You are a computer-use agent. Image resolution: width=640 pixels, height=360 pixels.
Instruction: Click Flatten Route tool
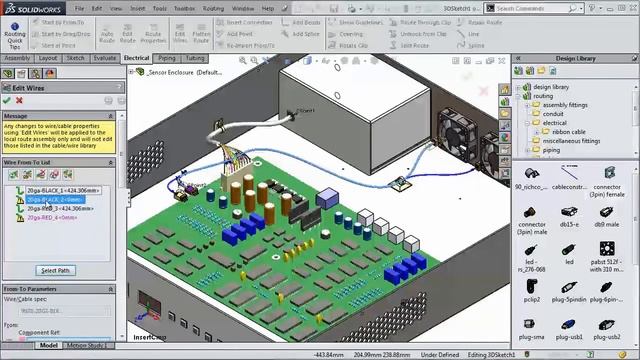pyautogui.click(x=201, y=33)
